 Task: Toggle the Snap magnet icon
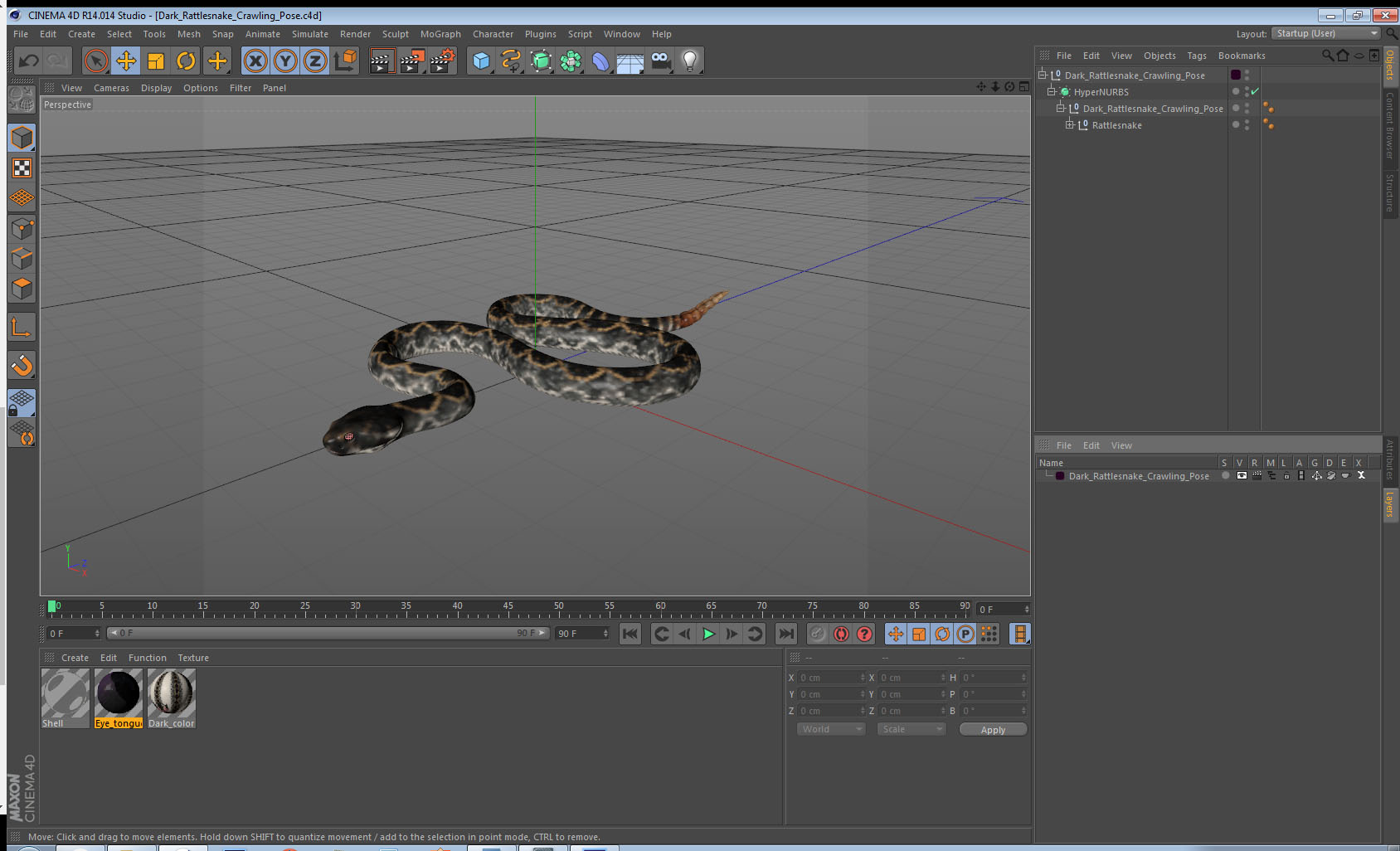(22, 365)
